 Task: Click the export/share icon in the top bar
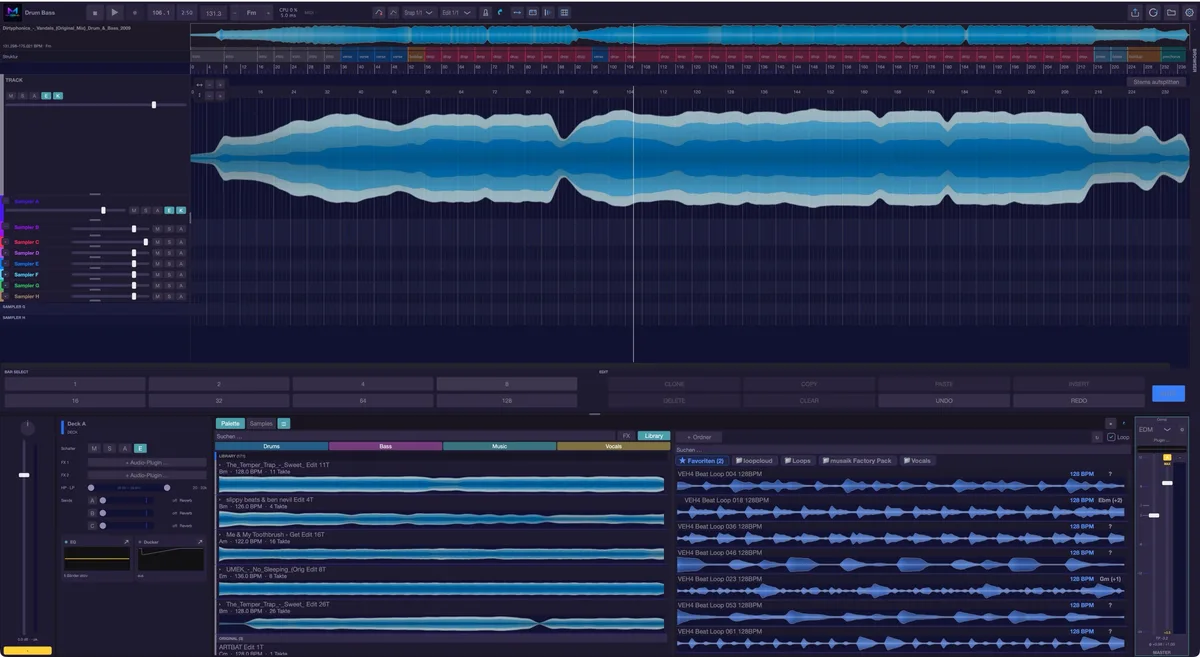click(x=1135, y=12)
